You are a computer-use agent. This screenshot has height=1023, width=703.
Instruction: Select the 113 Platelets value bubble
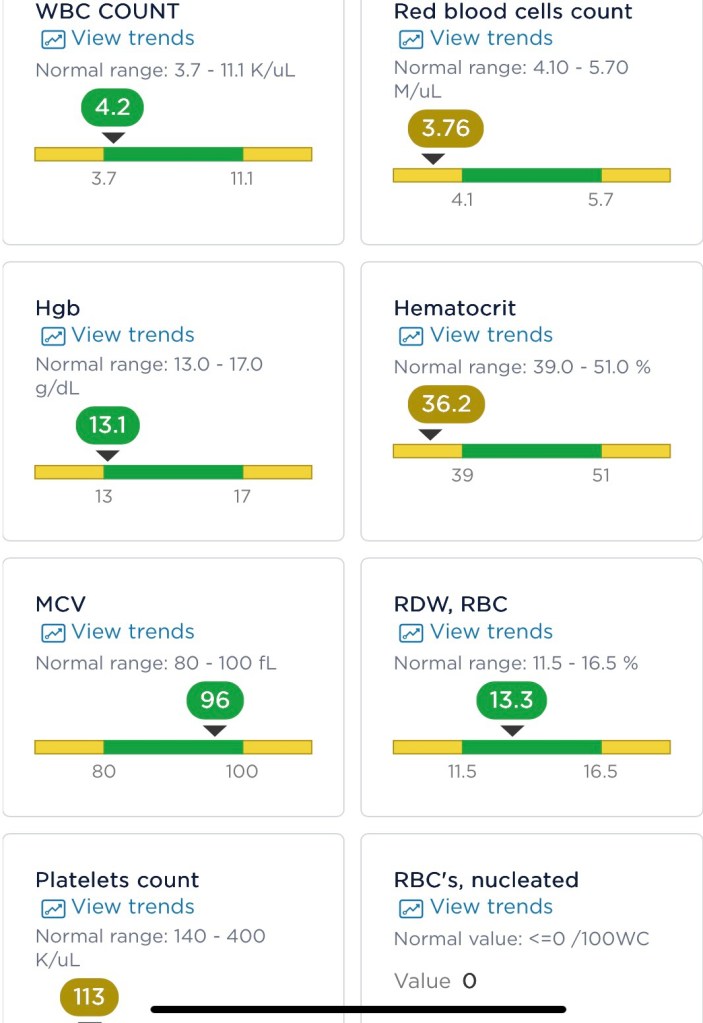pyautogui.click(x=89, y=997)
